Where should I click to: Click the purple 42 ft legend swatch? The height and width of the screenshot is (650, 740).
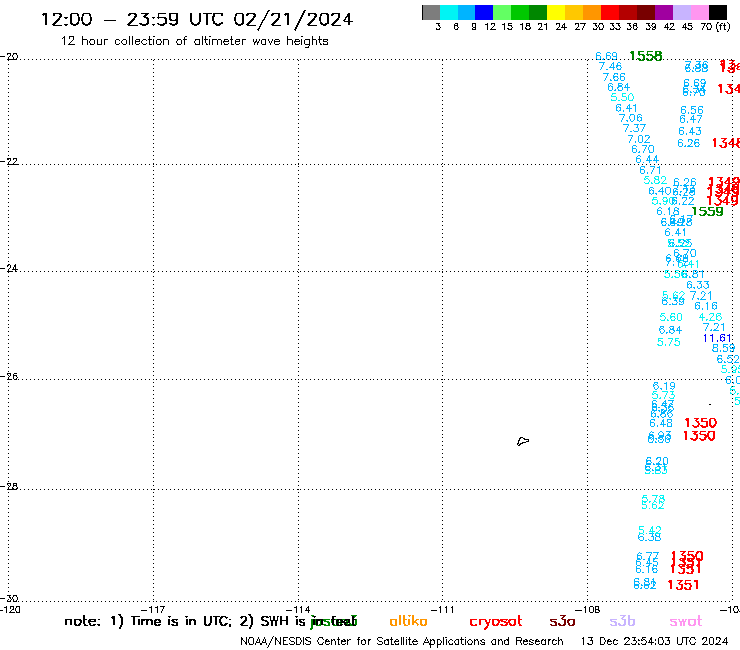[x=664, y=12]
